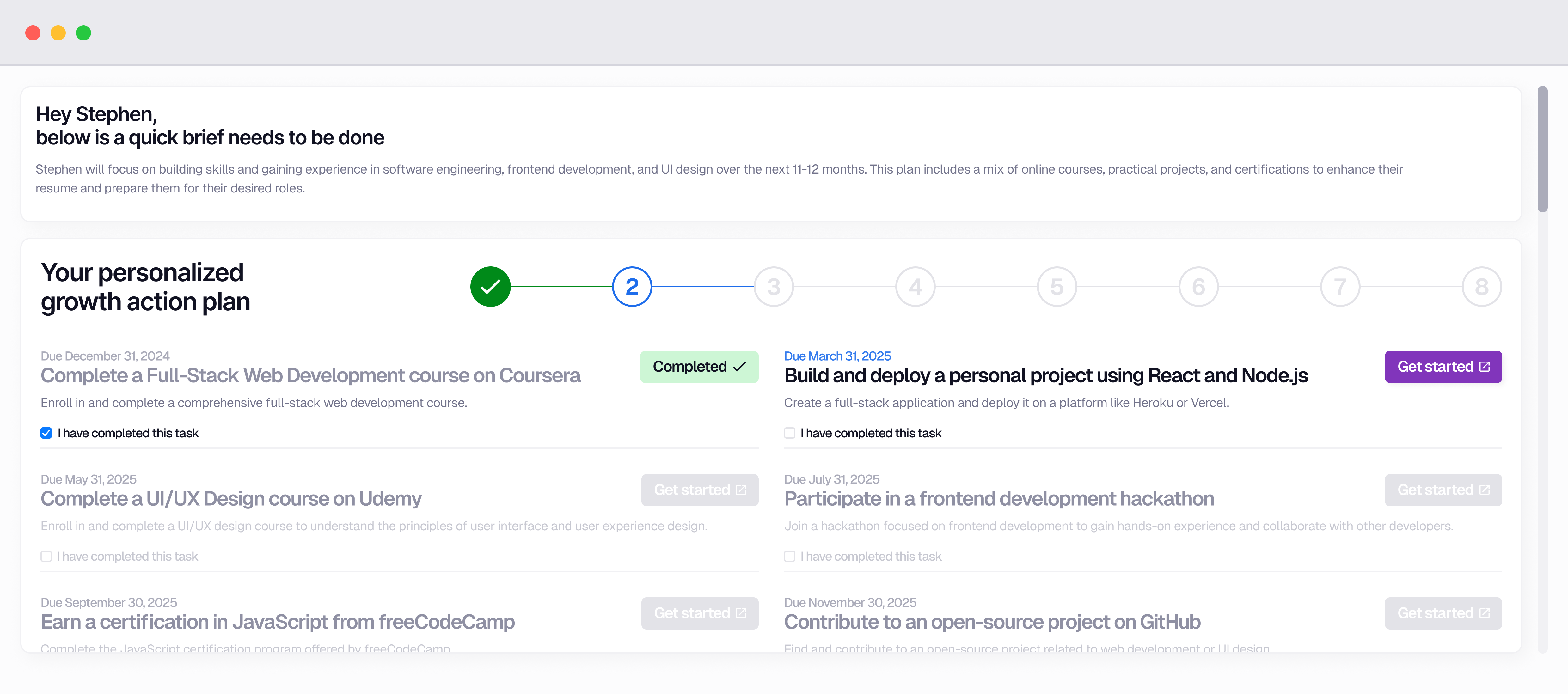
Task: Select step 5 in the progress tracker
Action: coord(1057,286)
